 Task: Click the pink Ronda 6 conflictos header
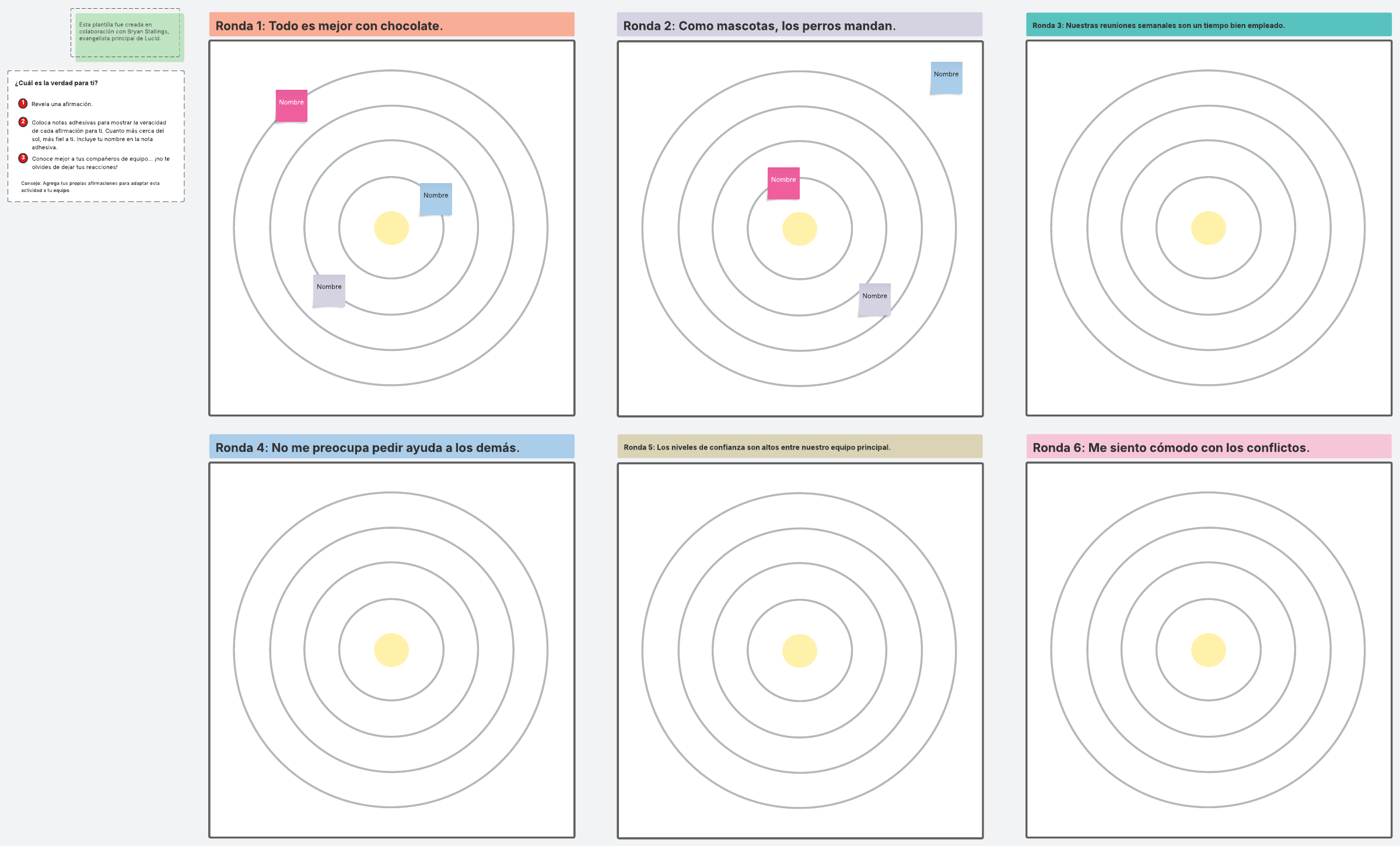[x=1208, y=447]
